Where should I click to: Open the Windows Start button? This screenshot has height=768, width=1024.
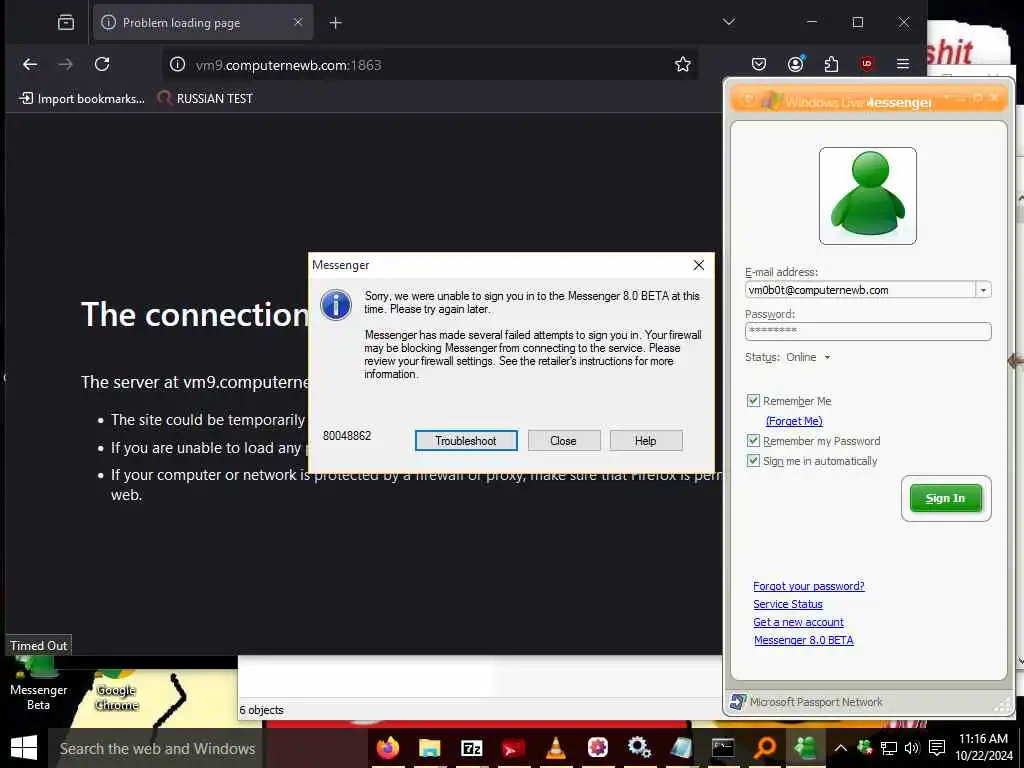click(x=24, y=748)
